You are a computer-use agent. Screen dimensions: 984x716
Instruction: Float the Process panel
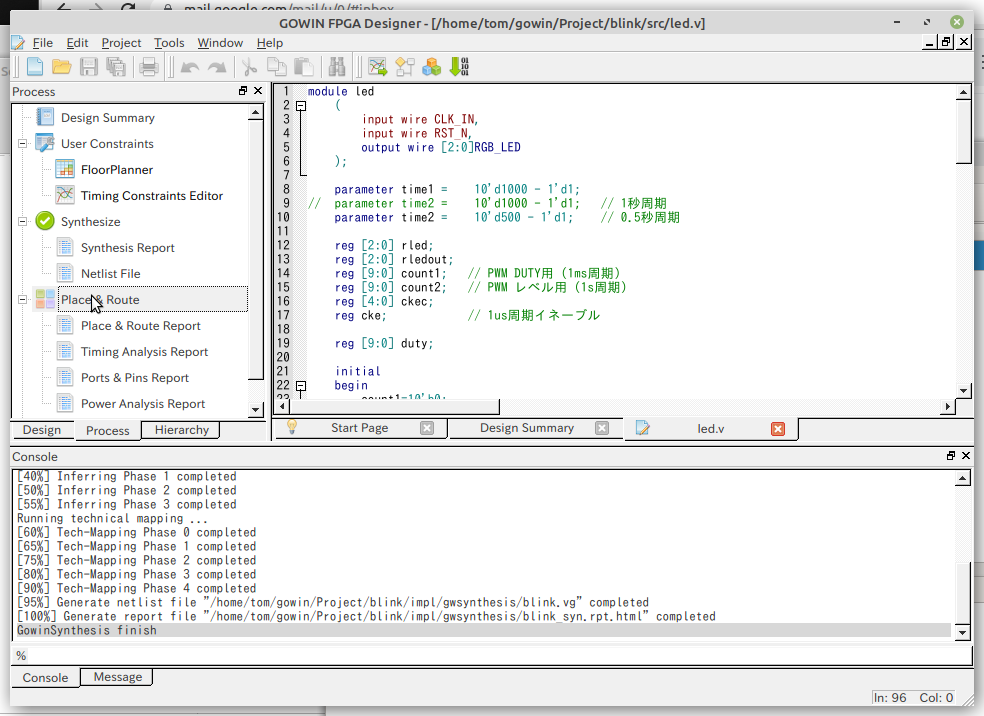tap(243, 91)
